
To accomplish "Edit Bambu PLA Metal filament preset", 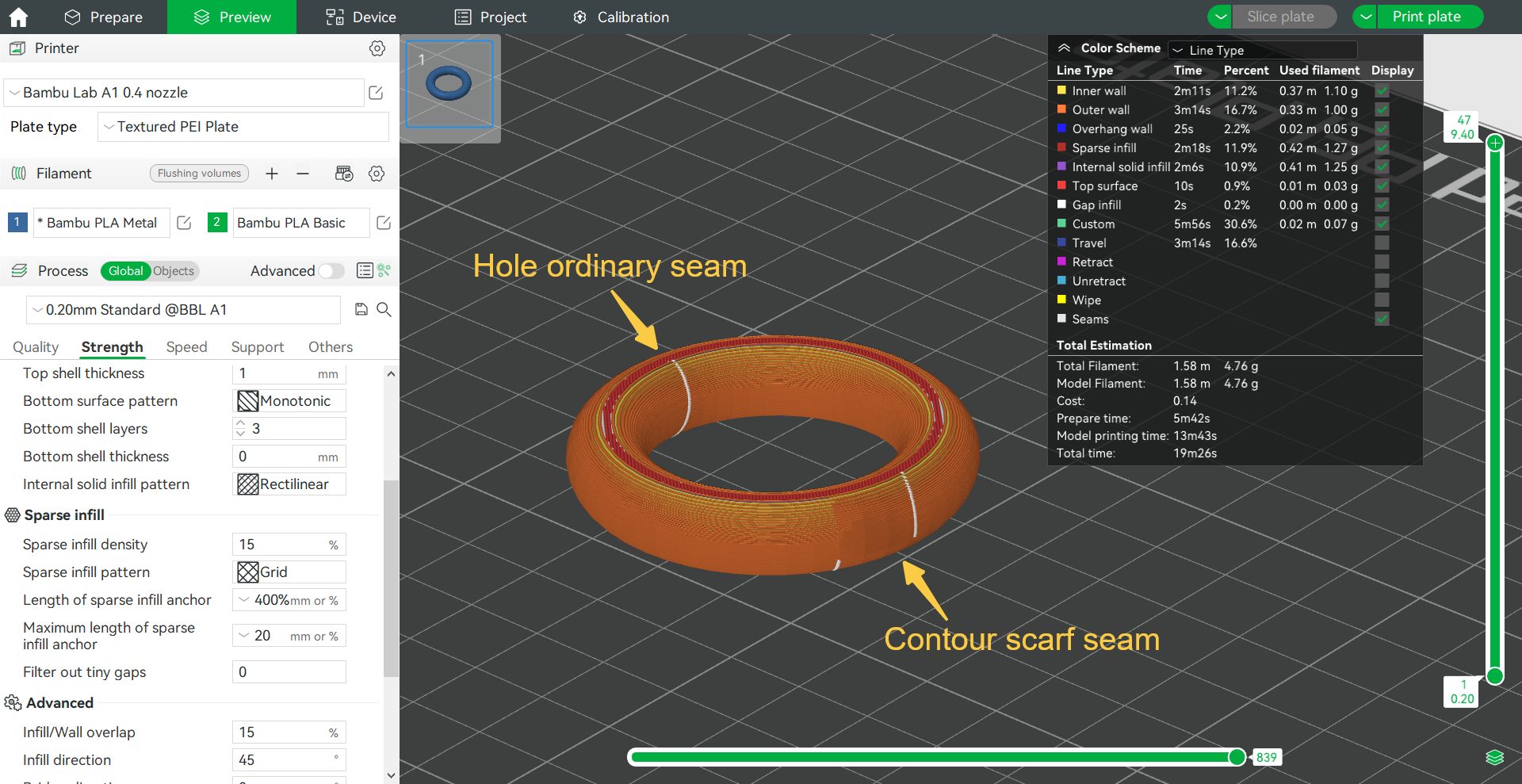I will coord(184,223).
